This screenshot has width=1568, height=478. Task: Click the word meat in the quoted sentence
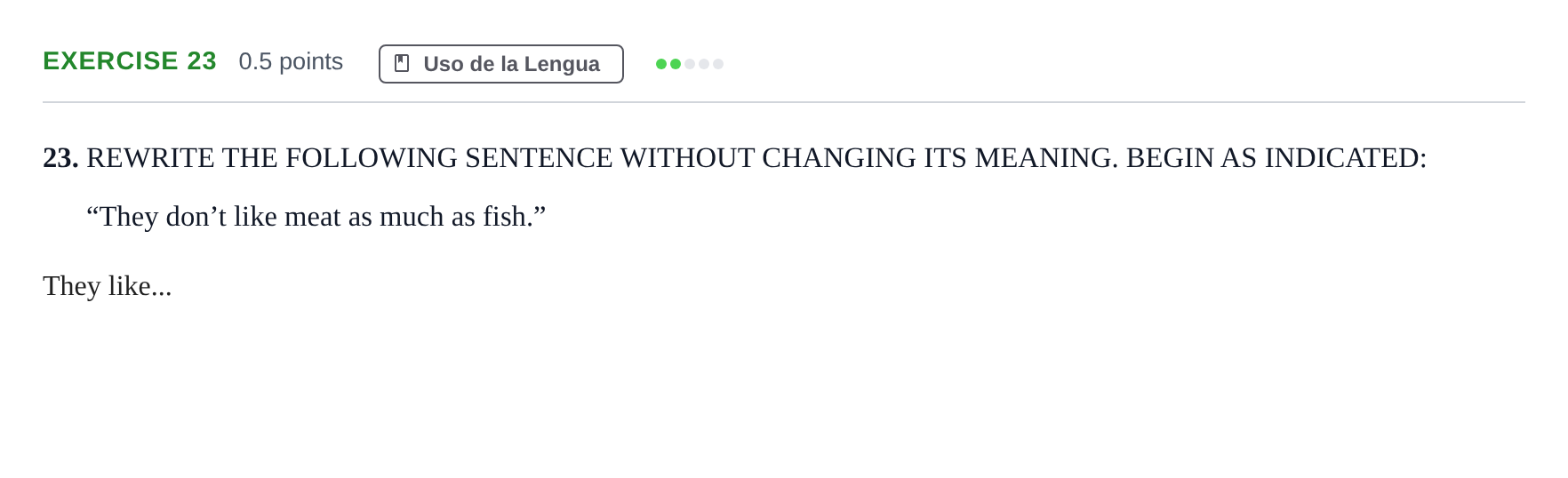coord(312,217)
